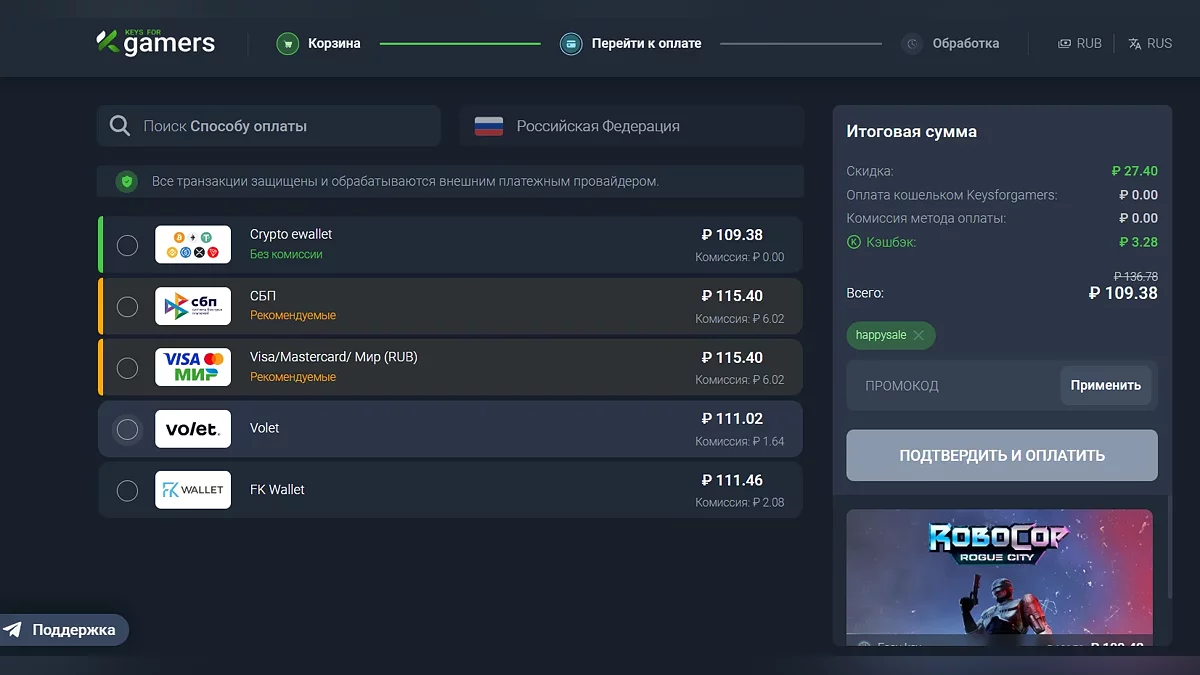Screen dimensions: 1200x675
Task: Click the Обработка step spinner icon
Action: click(911, 44)
